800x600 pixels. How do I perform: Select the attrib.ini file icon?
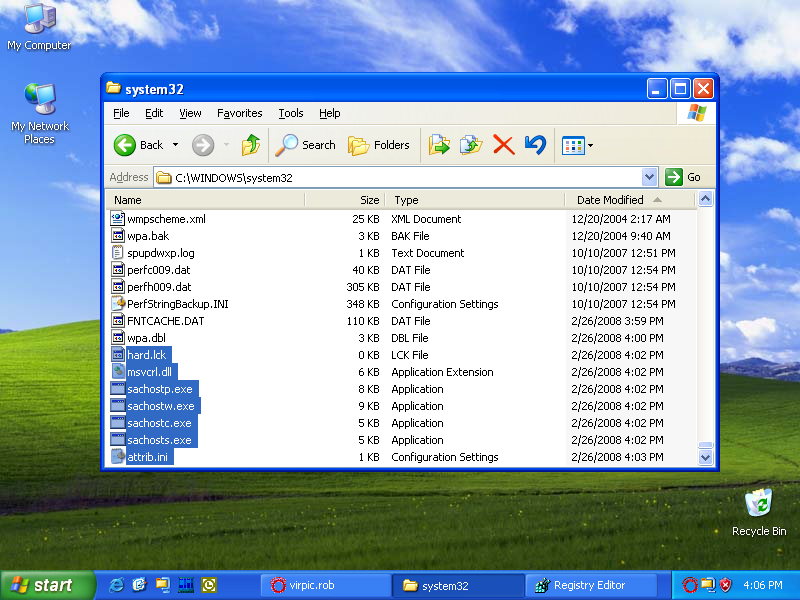117,457
